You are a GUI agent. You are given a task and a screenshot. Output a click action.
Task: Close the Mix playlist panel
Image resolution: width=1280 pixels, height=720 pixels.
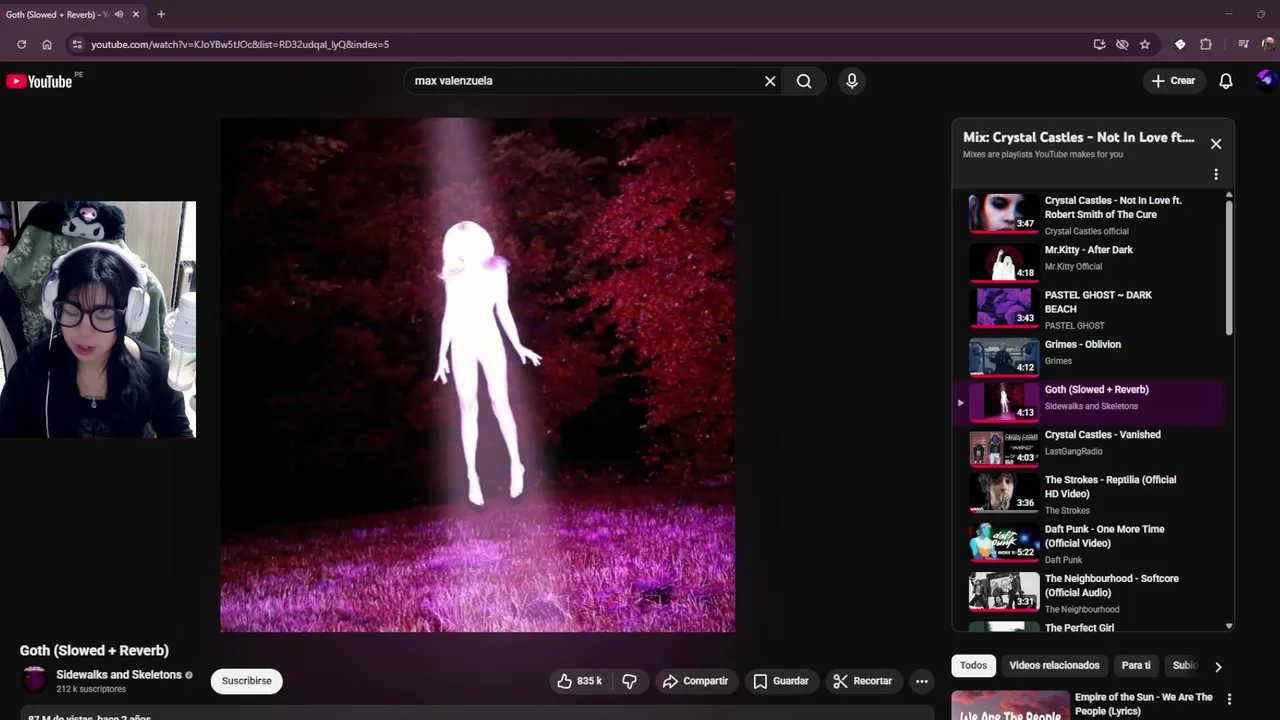tap(1216, 144)
